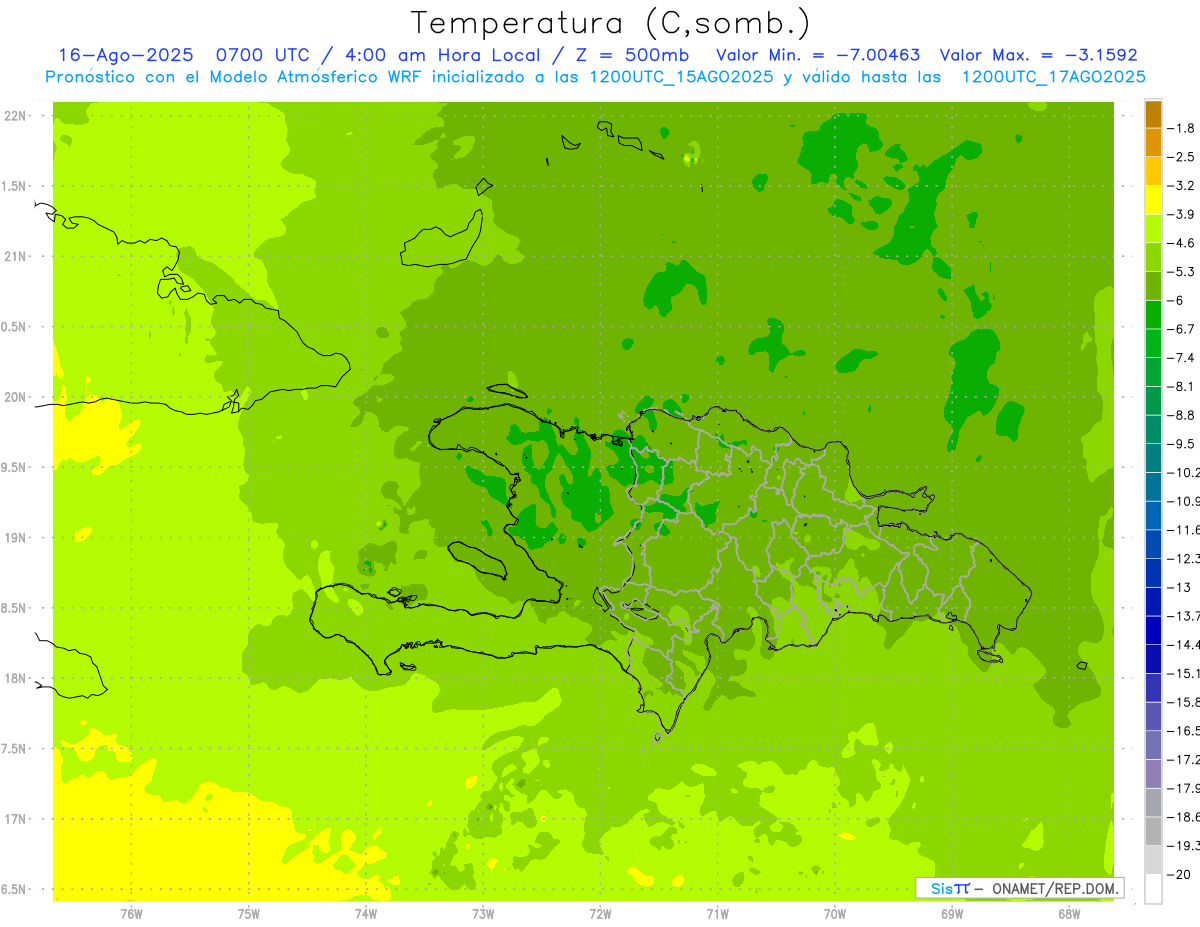Click the "-3.9" colorbar label
Image resolution: width=1200 pixels, height=927 pixels.
click(1181, 214)
